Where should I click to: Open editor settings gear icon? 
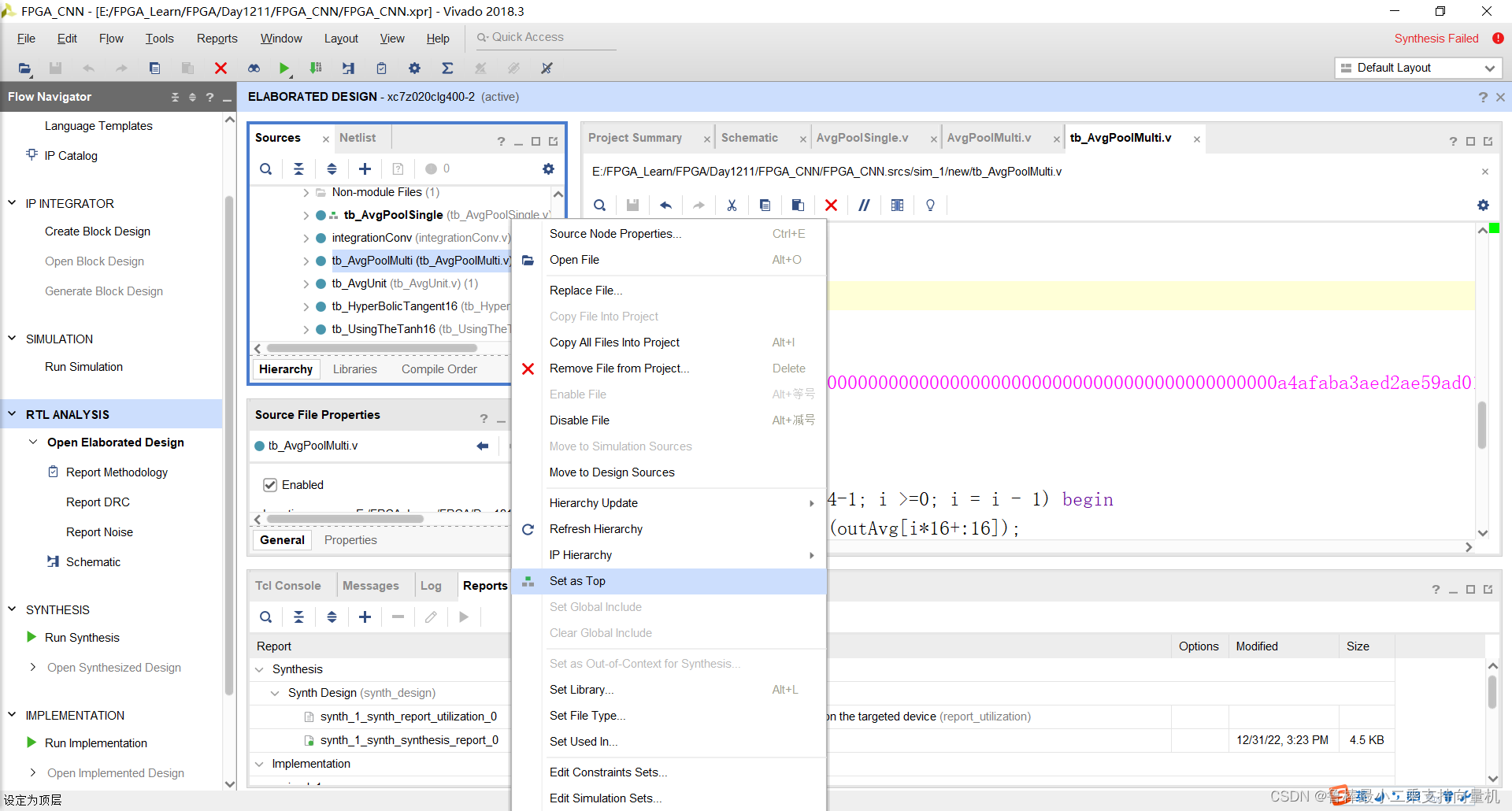[x=1483, y=205]
